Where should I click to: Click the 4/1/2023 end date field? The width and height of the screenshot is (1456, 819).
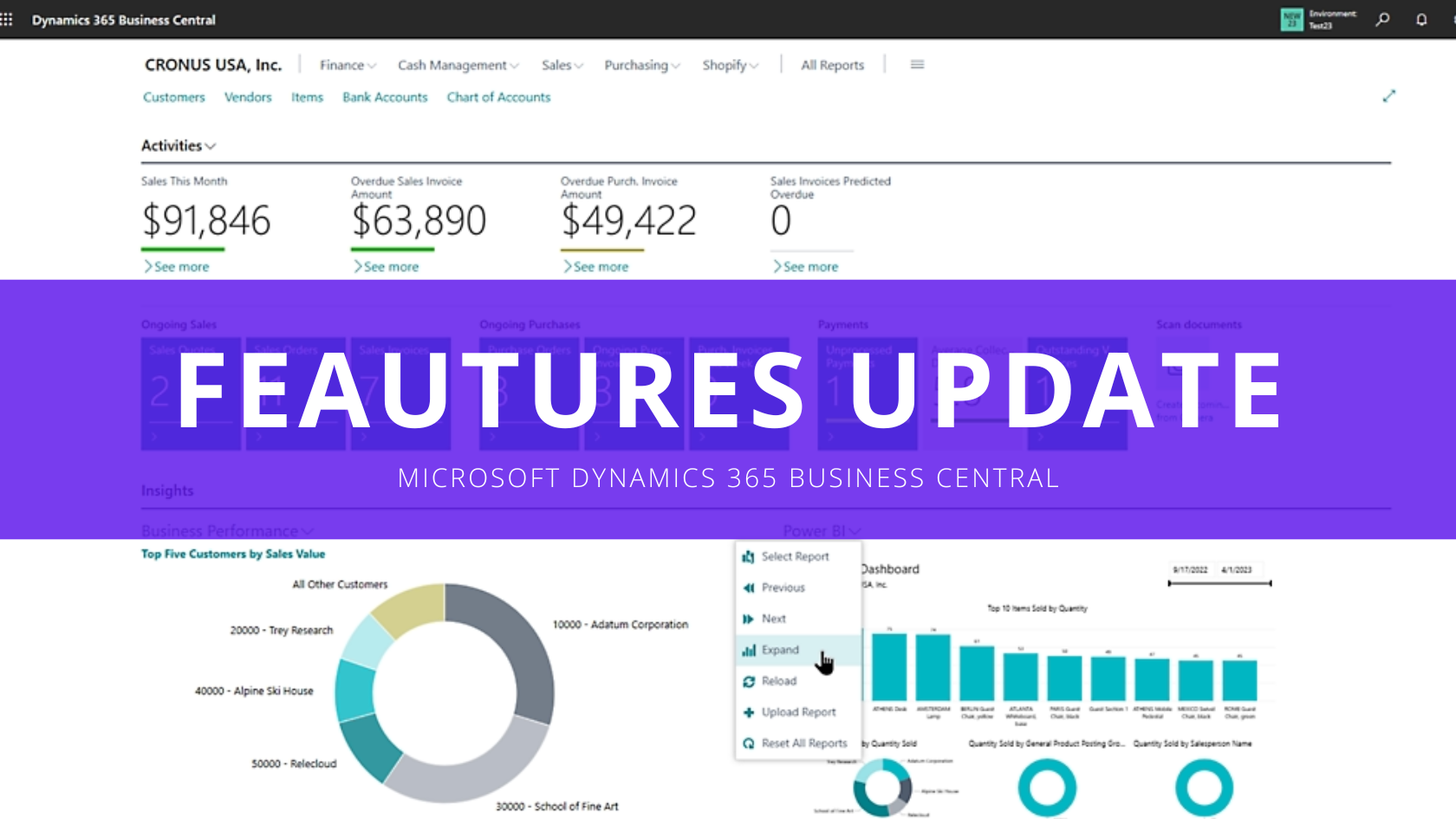click(1237, 569)
